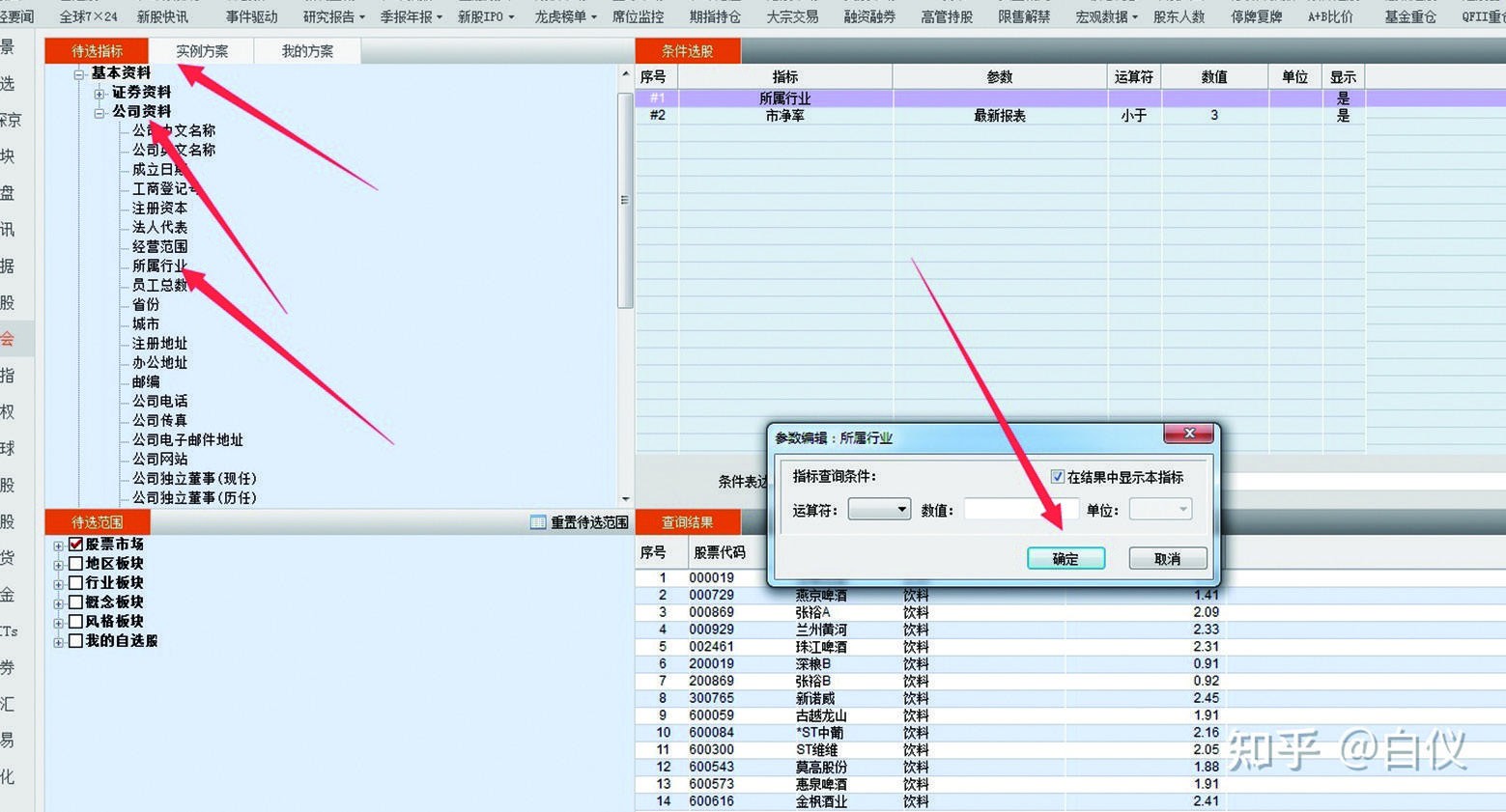
Task: Uncheck the 股票市场 checkbox
Action: click(x=75, y=544)
